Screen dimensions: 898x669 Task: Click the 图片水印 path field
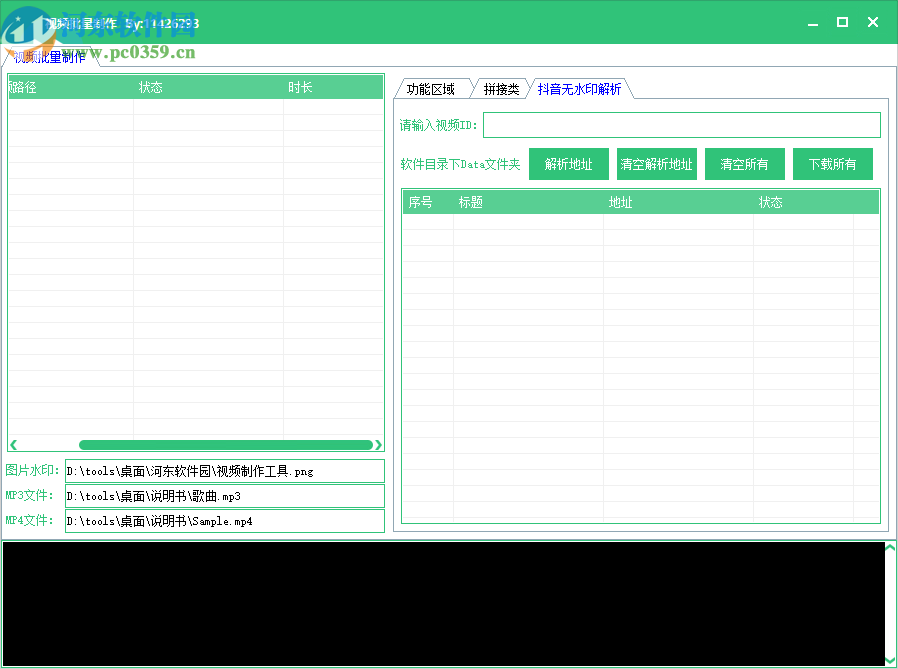pos(224,471)
